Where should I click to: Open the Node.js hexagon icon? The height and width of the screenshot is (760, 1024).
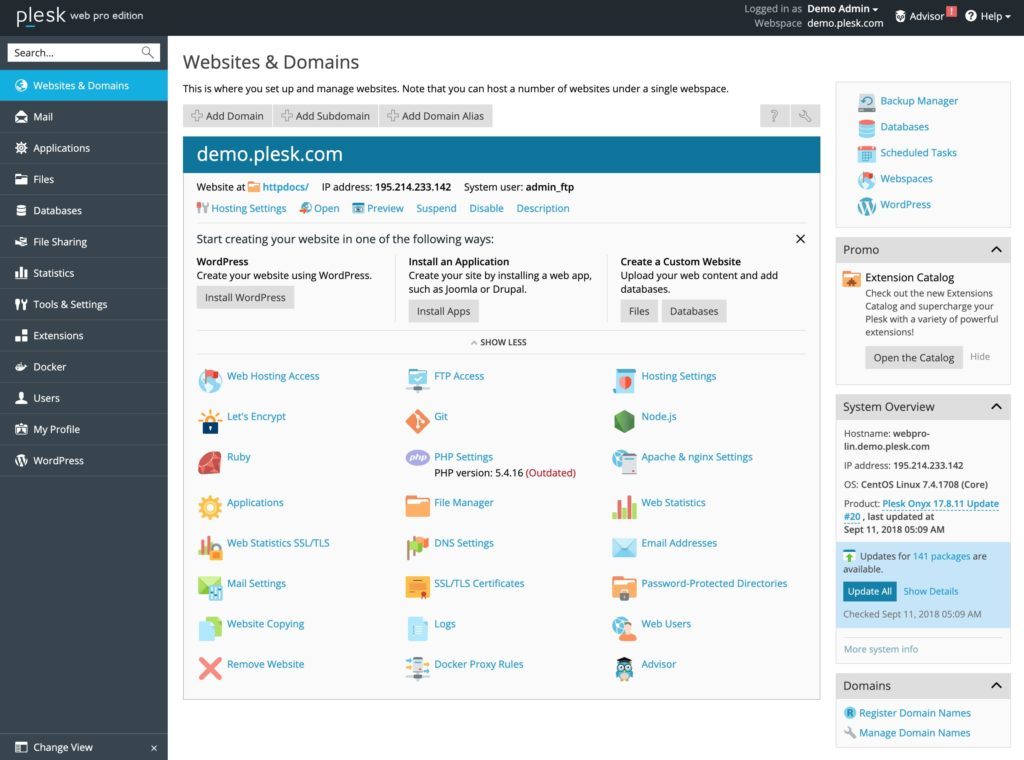click(x=624, y=421)
